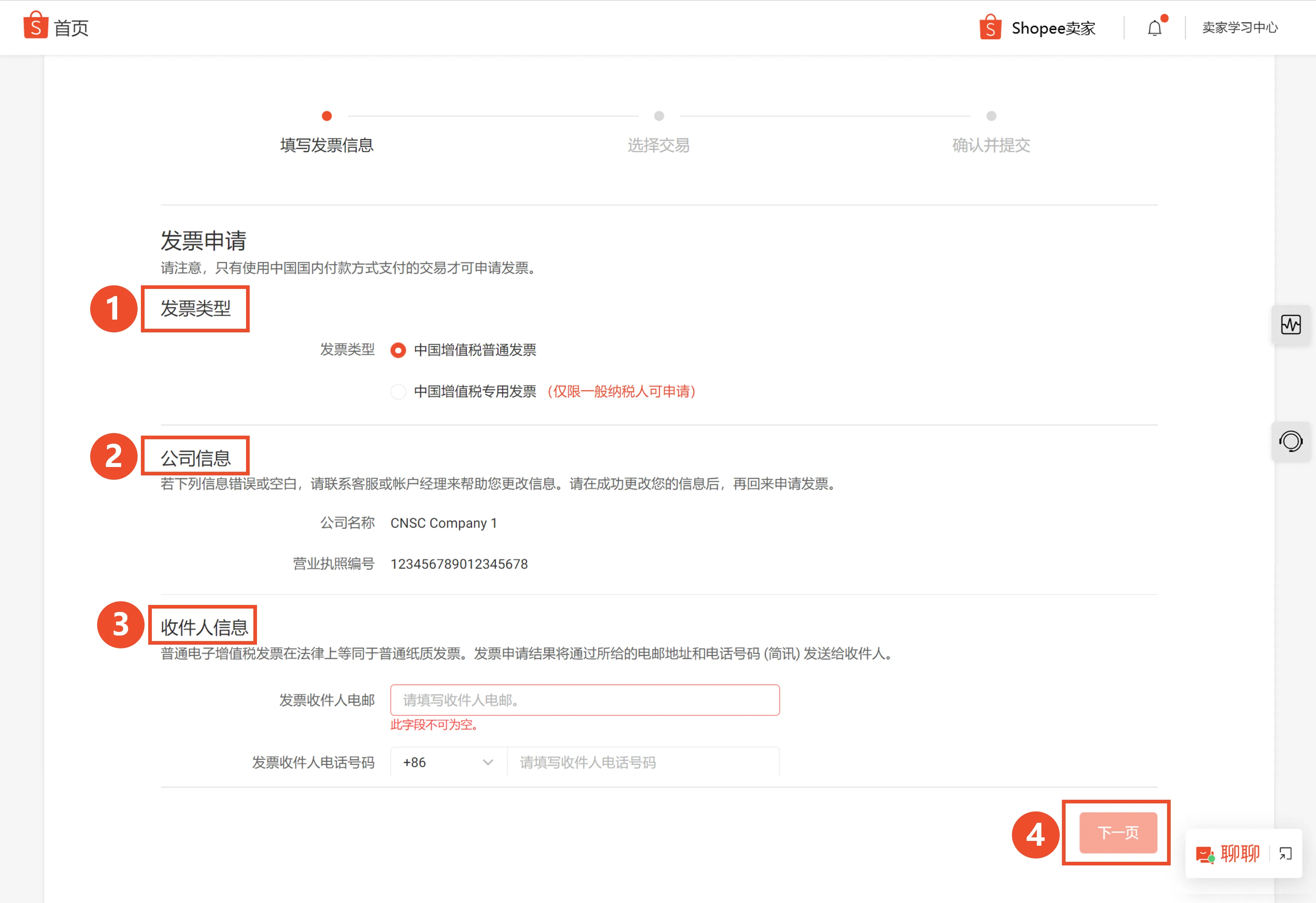Viewport: 1316px width, 903px height.
Task: Click the 发票收件人电邮 email input field
Action: tap(585, 700)
